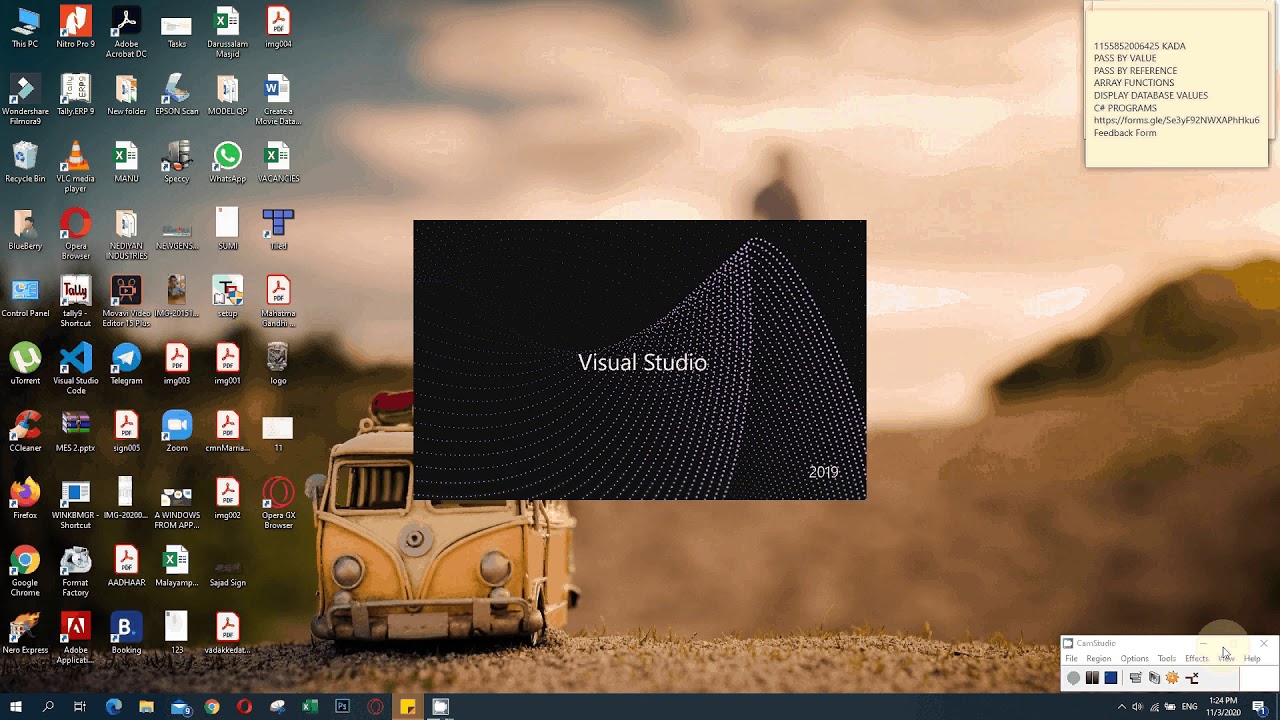
Task: Open Task View on the taskbar
Action: click(x=80, y=707)
